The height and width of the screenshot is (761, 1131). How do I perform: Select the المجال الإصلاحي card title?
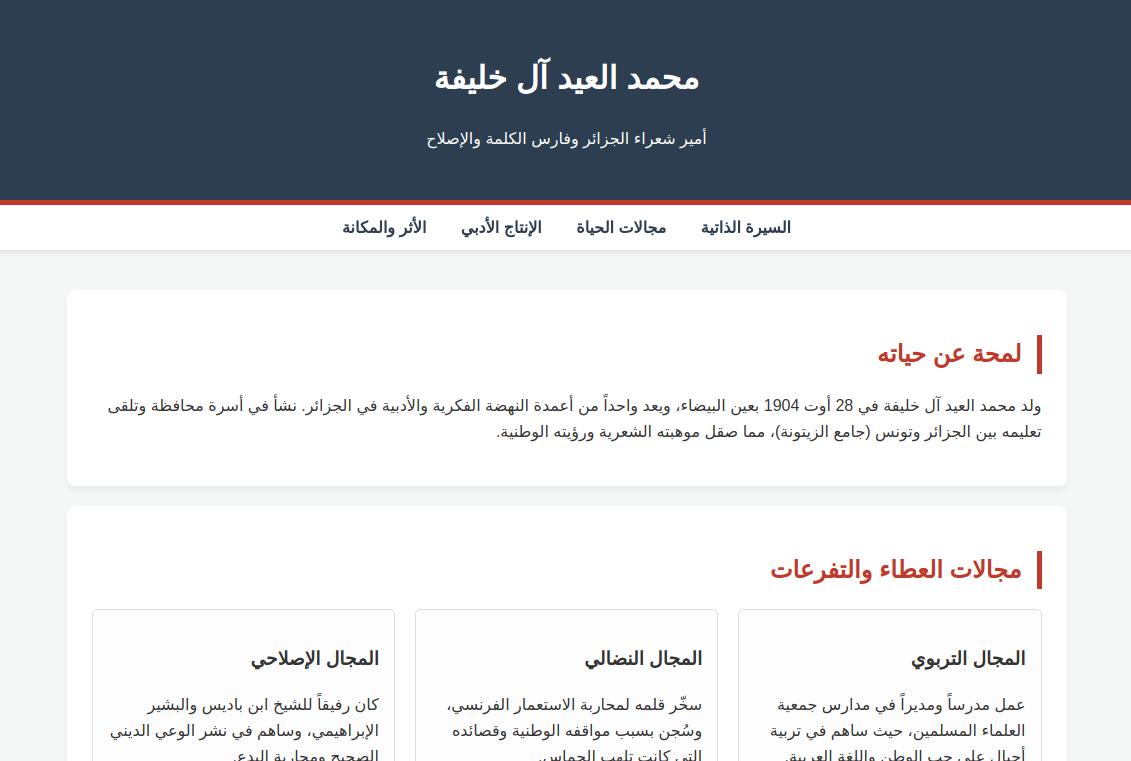315,659
